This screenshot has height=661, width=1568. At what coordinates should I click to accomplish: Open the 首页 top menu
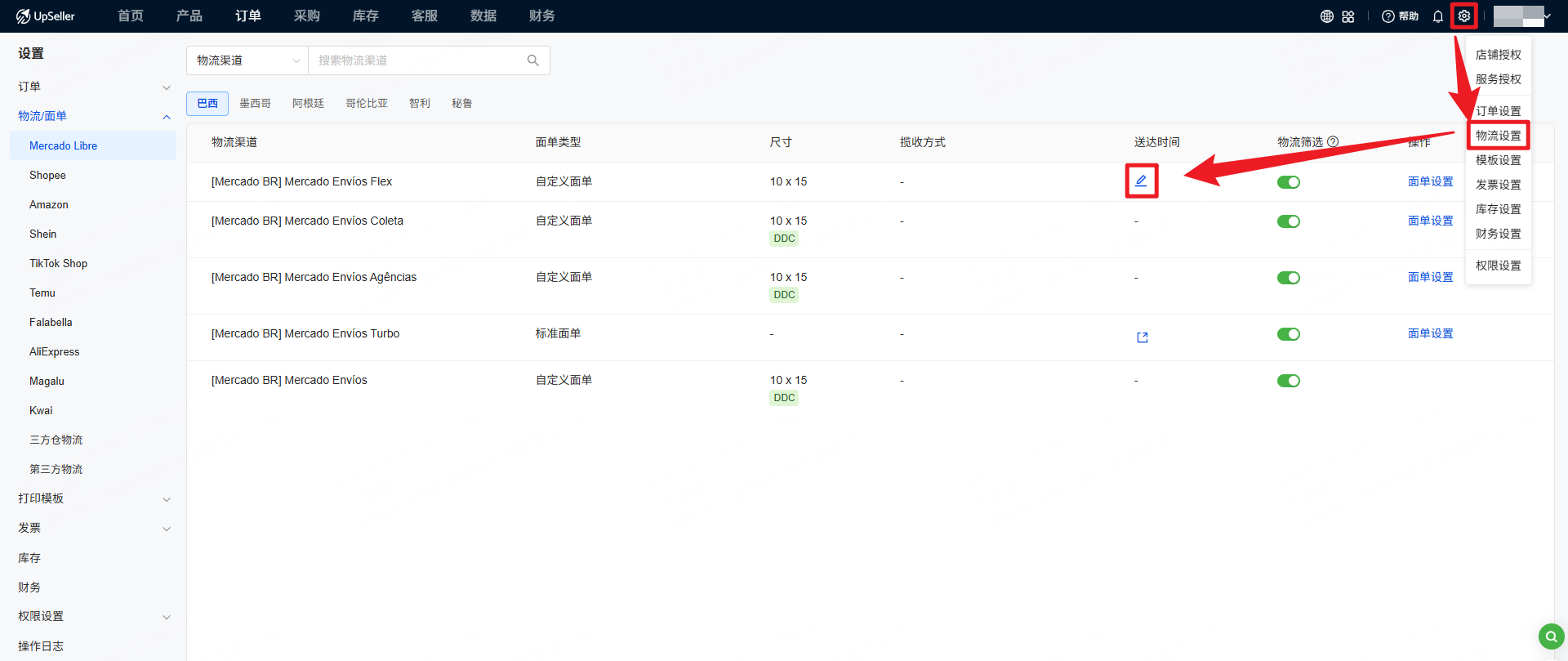tap(131, 16)
